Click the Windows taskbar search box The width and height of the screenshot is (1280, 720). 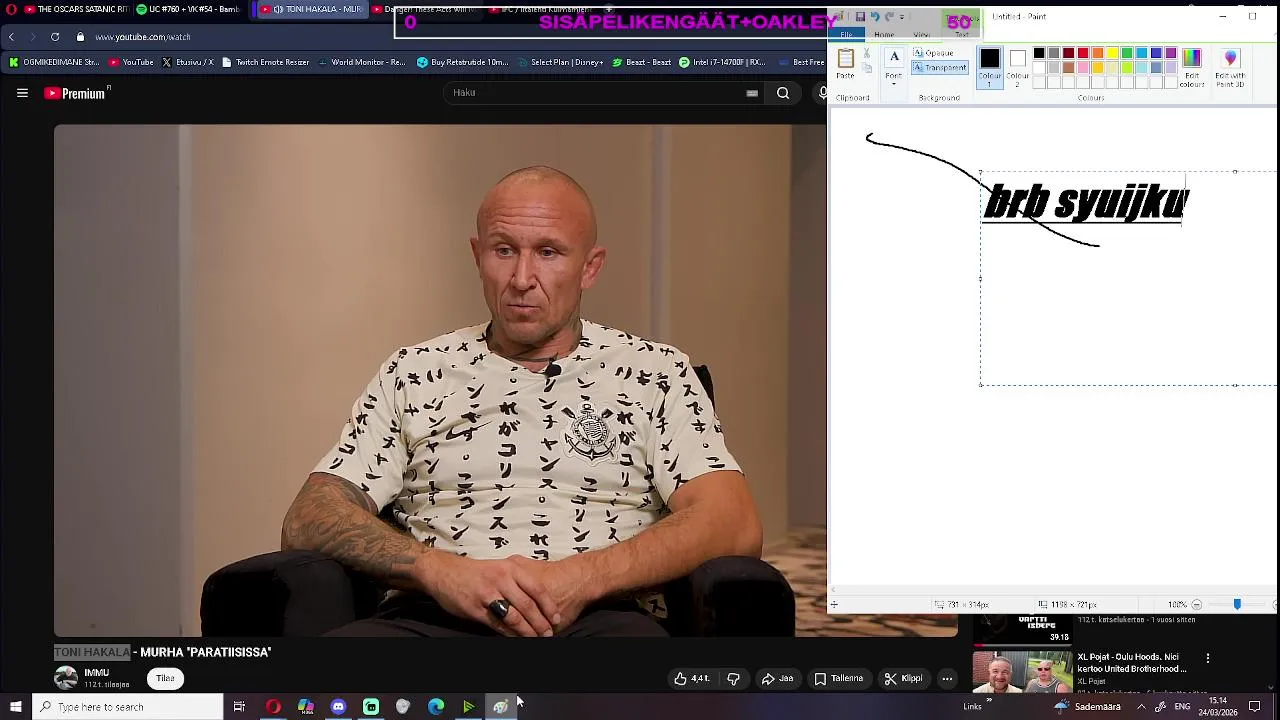pyautogui.click(x=126, y=707)
